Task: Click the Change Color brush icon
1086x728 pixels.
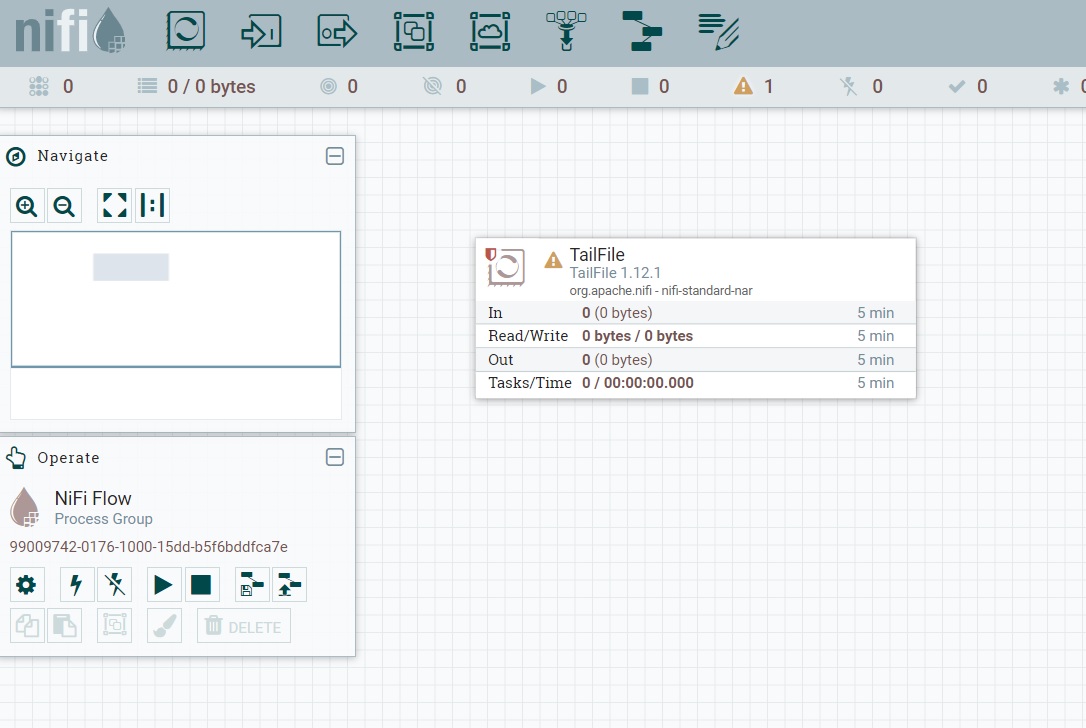Action: [x=164, y=626]
